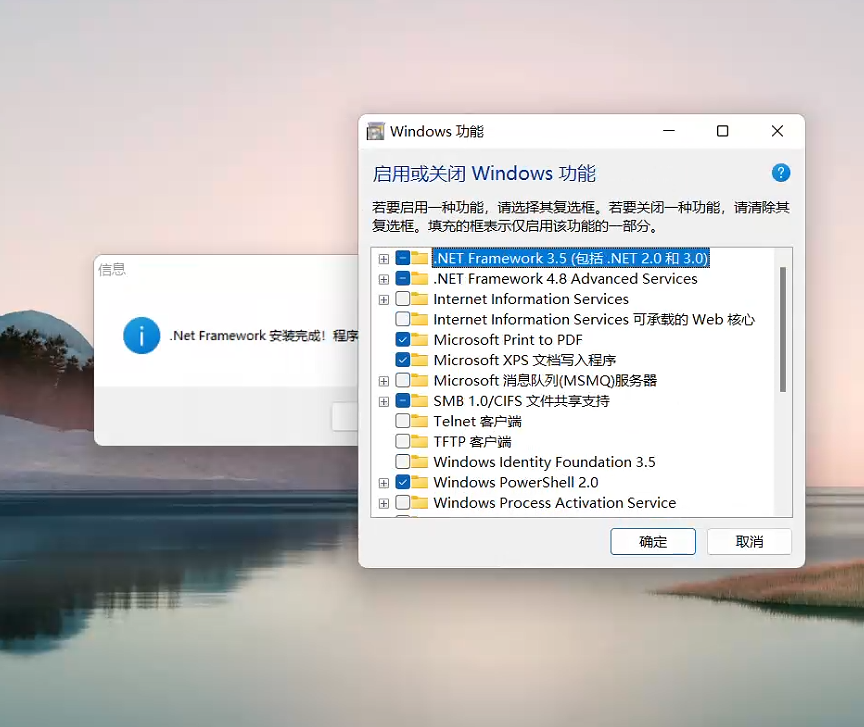Enable Microsoft 消息队列(MSMQ)服务器 checkbox
The image size is (864, 727).
[403, 380]
